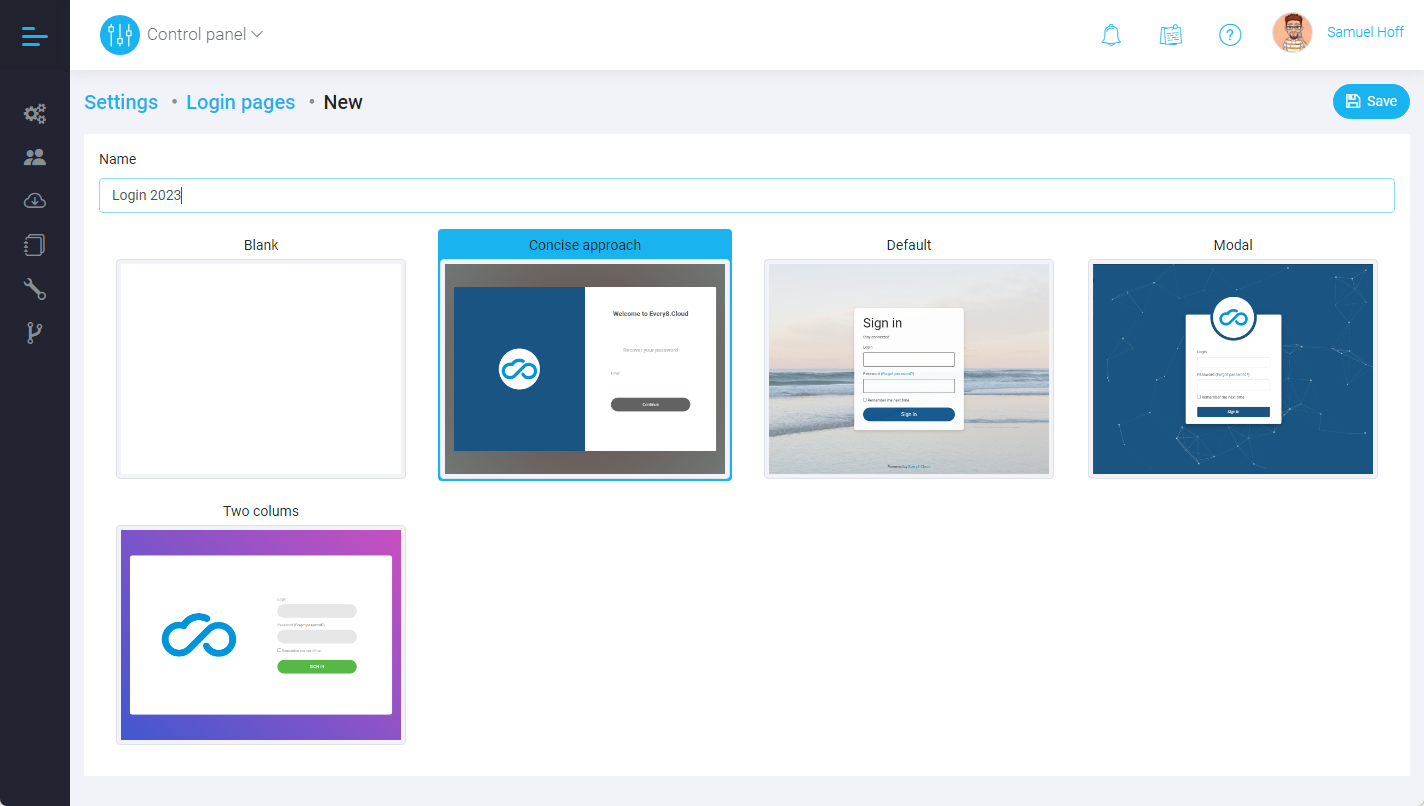
Task: Open the notifications bell icon
Action: click(x=1110, y=34)
